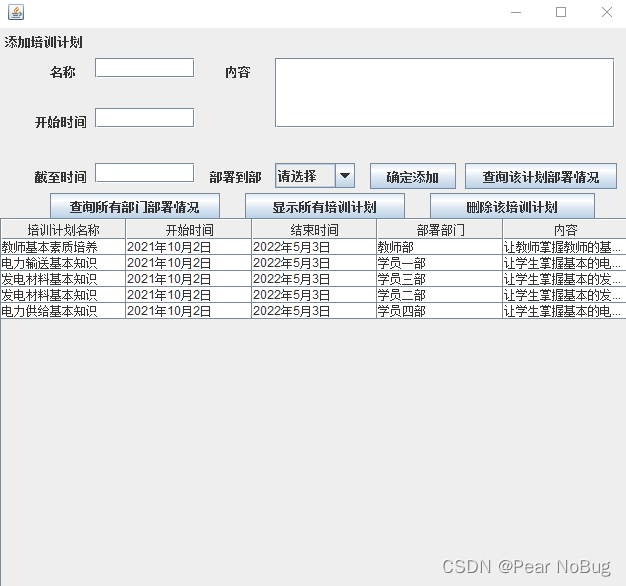Click the 部署部门 column header
Image resolution: width=626 pixels, height=586 pixels.
tap(439, 230)
